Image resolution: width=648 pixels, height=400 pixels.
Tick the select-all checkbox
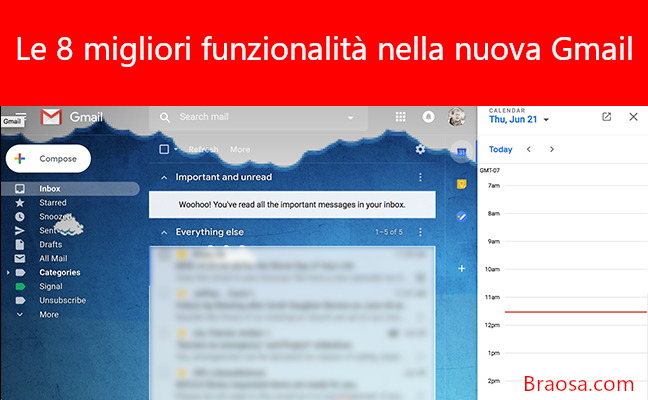tap(164, 149)
